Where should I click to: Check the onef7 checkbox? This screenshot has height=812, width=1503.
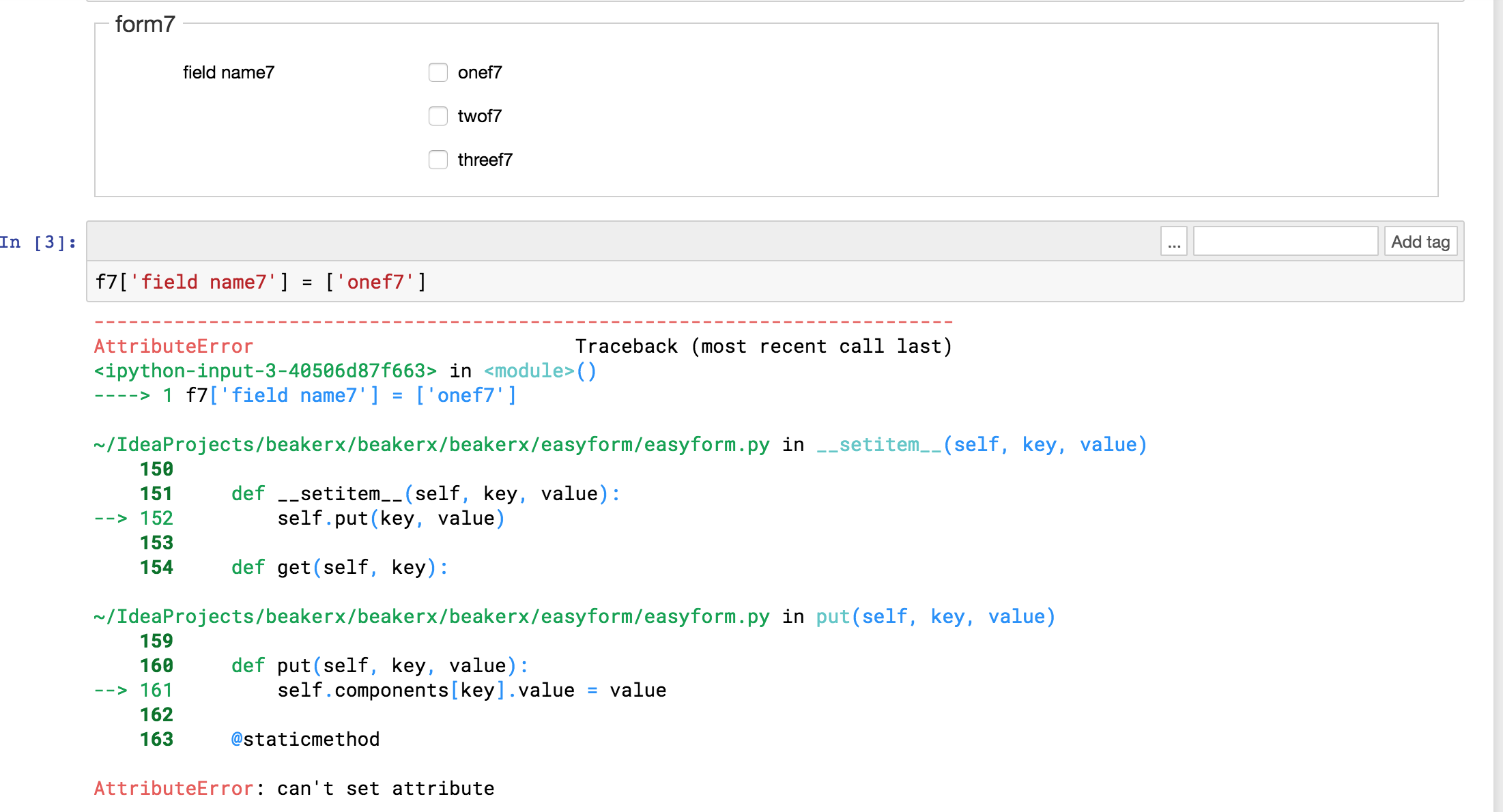point(438,72)
